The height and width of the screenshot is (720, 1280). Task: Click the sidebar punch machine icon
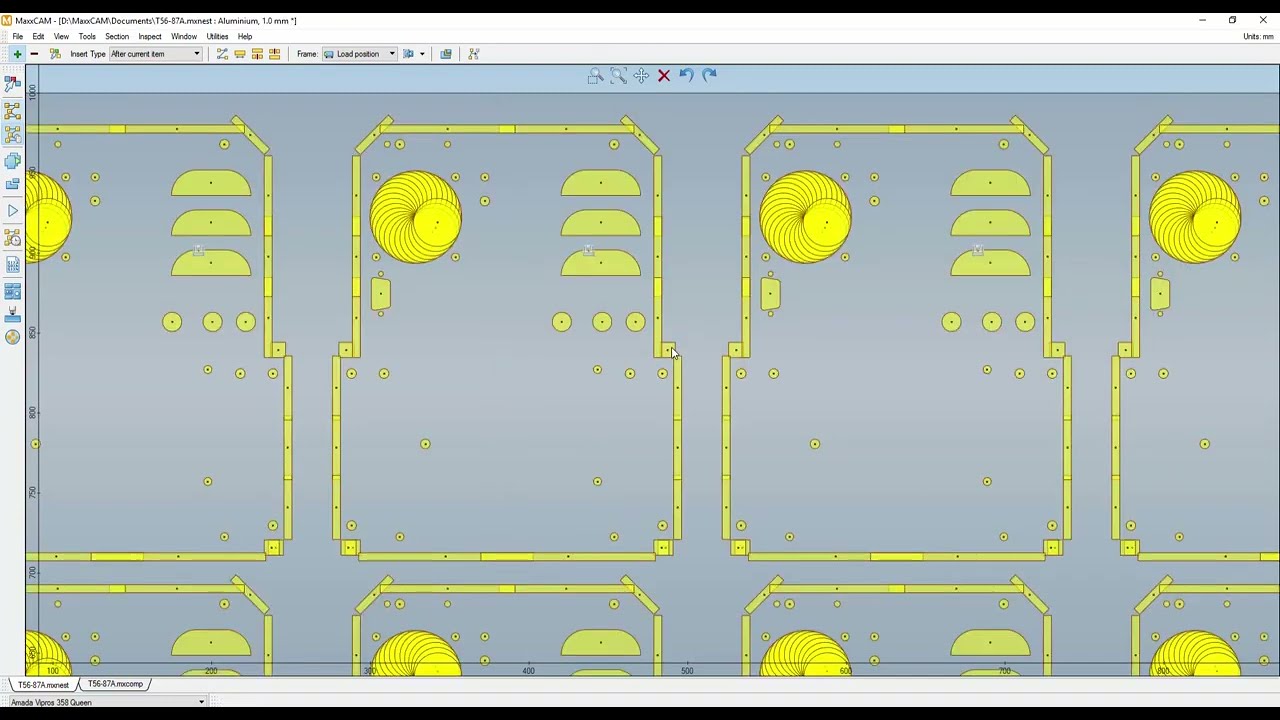point(12,315)
